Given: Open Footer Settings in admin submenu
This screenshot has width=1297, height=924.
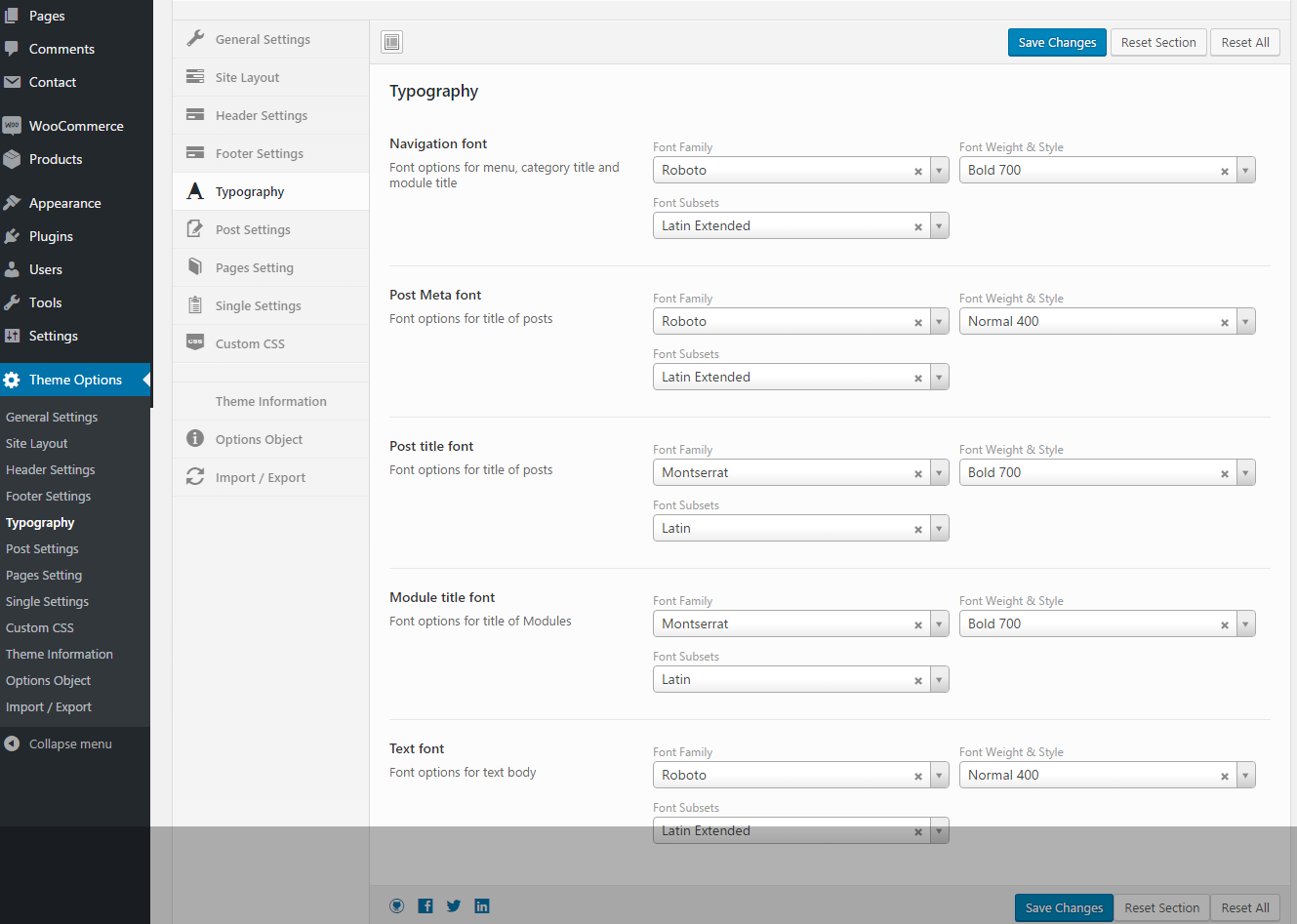Looking at the screenshot, I should click(48, 496).
